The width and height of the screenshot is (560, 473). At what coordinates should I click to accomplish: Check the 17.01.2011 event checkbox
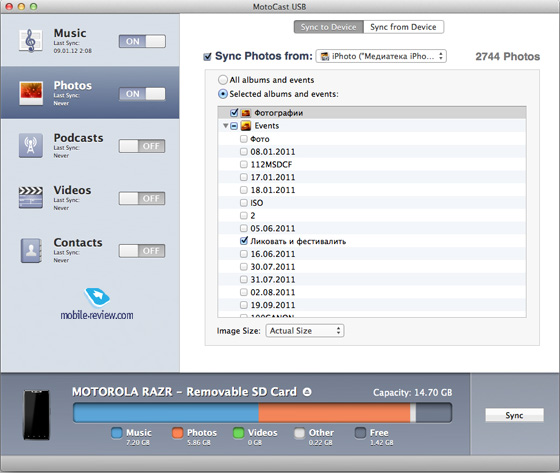[244, 177]
